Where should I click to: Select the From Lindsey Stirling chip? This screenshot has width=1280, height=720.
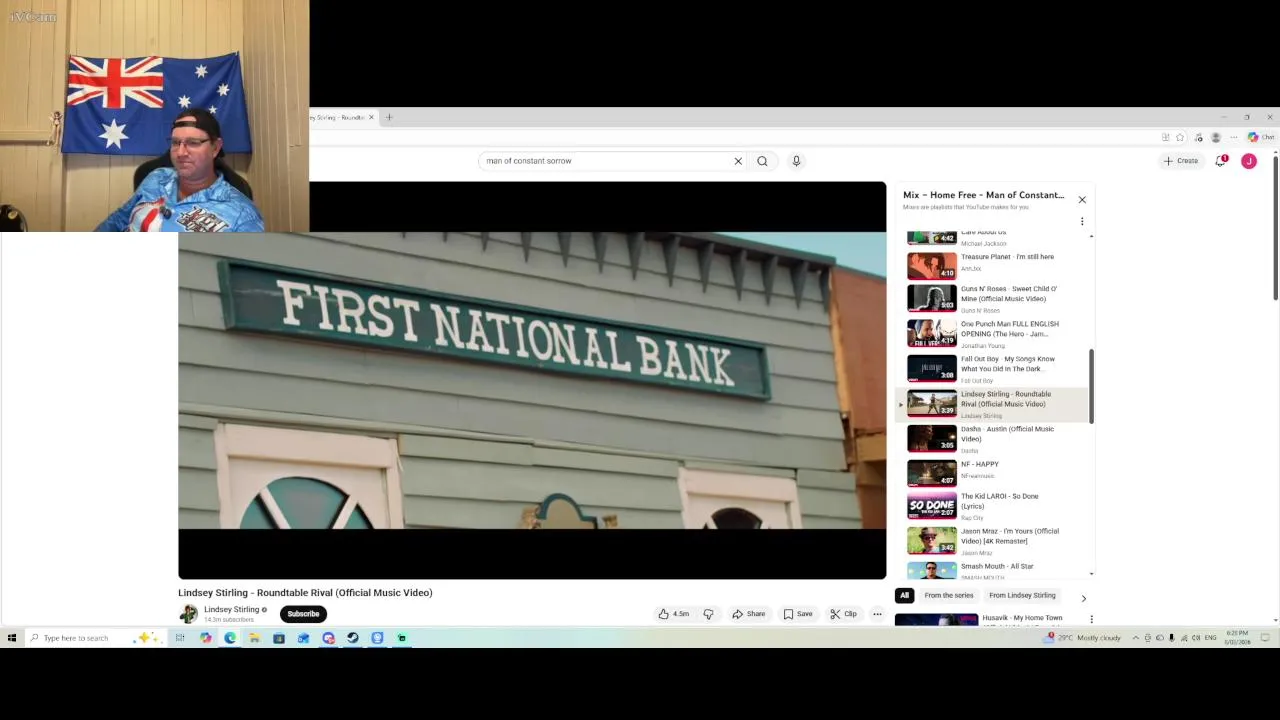point(1022,596)
